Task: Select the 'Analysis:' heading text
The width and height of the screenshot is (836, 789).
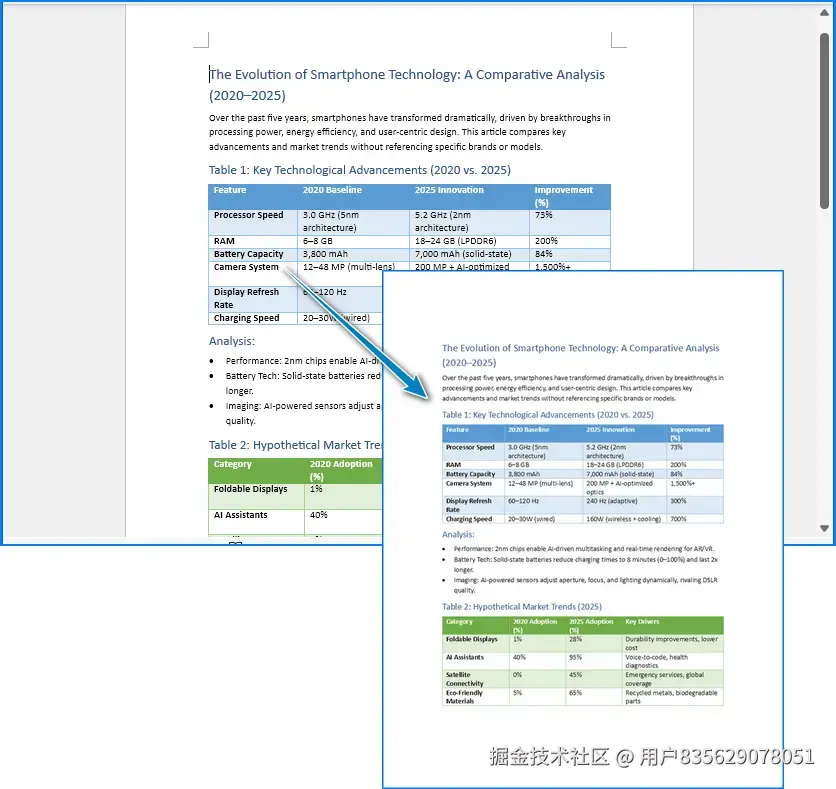Action: pos(231,341)
